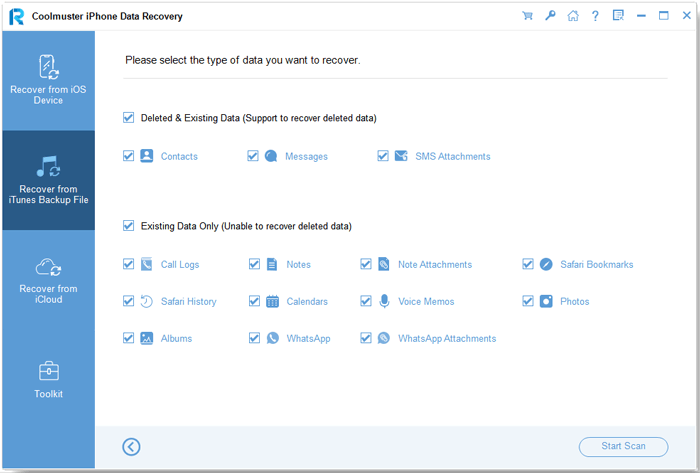700x473 pixels.
Task: Click the Voice Memos microphone icon
Action: coord(384,301)
